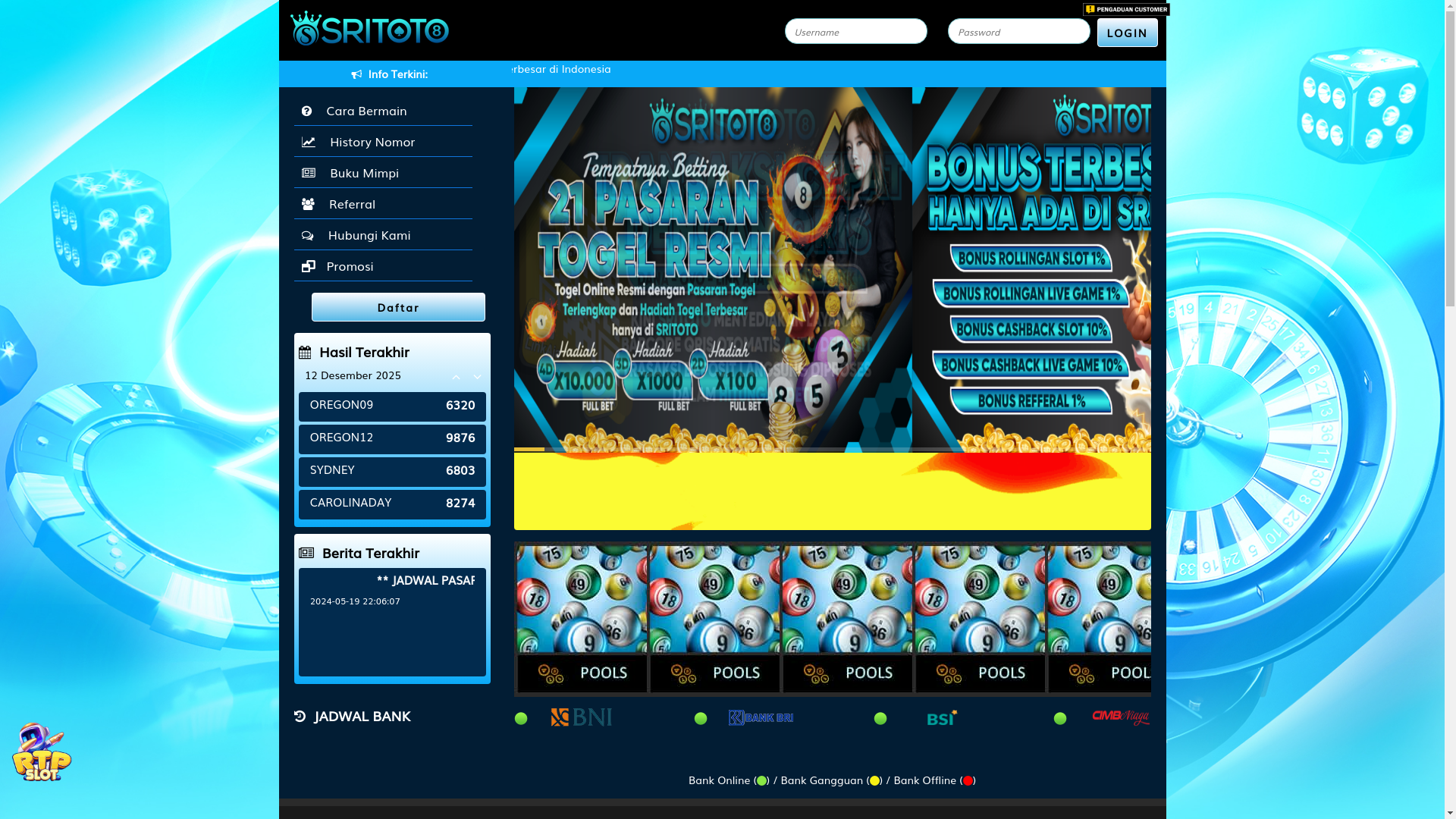Click the green status dot beside BNI
1456x819 pixels.
point(521,718)
